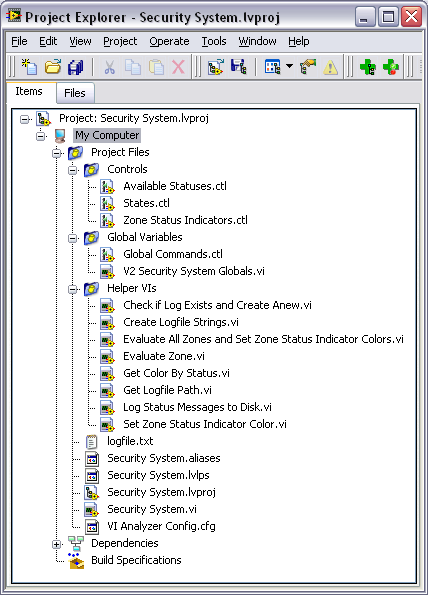Open the View menu
This screenshot has width=428, height=595.
[x=80, y=41]
